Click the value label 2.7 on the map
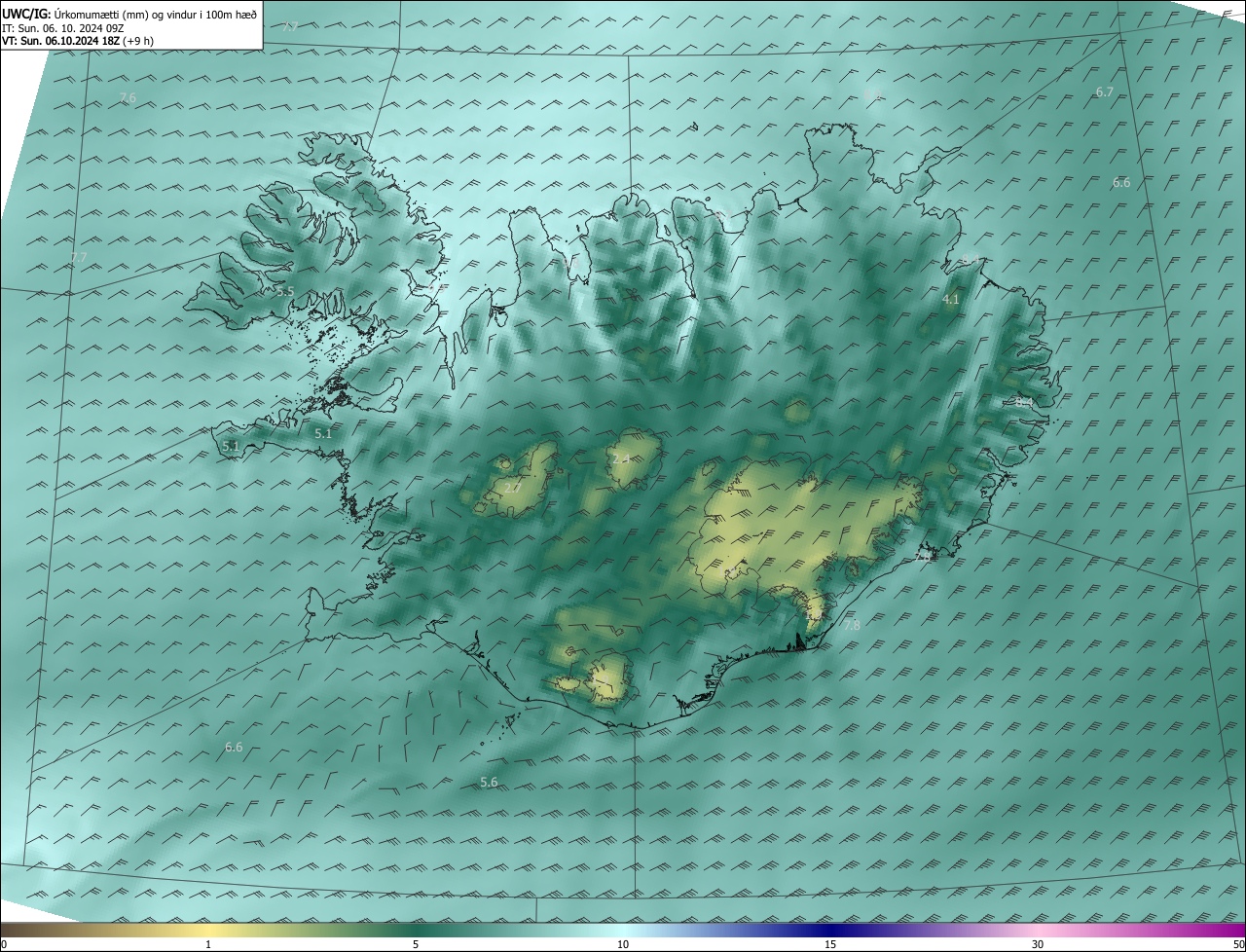 pyautogui.click(x=512, y=488)
